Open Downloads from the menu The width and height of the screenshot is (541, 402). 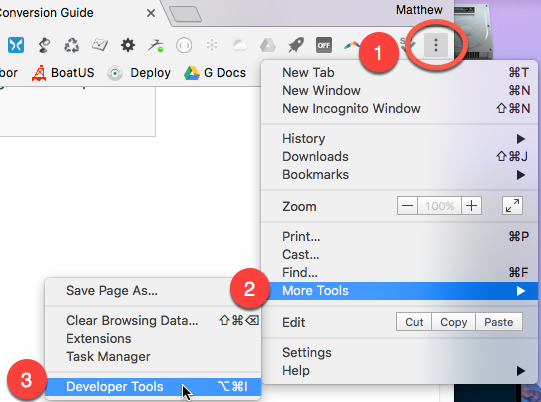tap(400, 157)
